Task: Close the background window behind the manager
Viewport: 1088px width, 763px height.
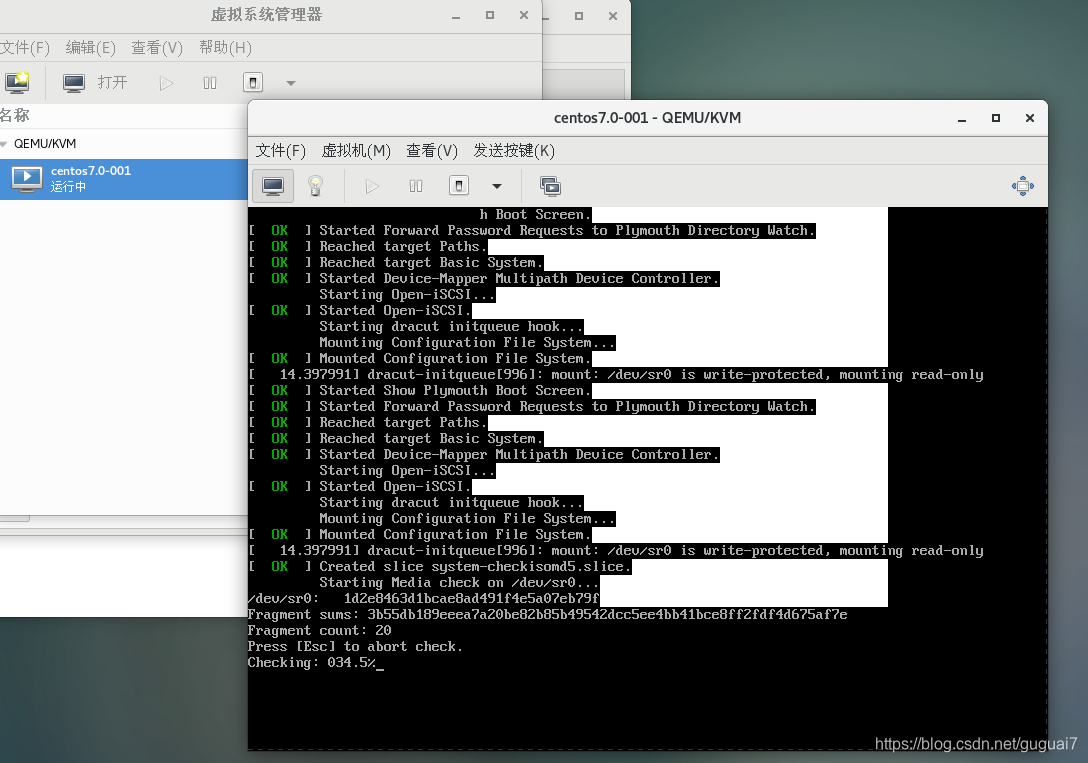Action: [x=613, y=15]
